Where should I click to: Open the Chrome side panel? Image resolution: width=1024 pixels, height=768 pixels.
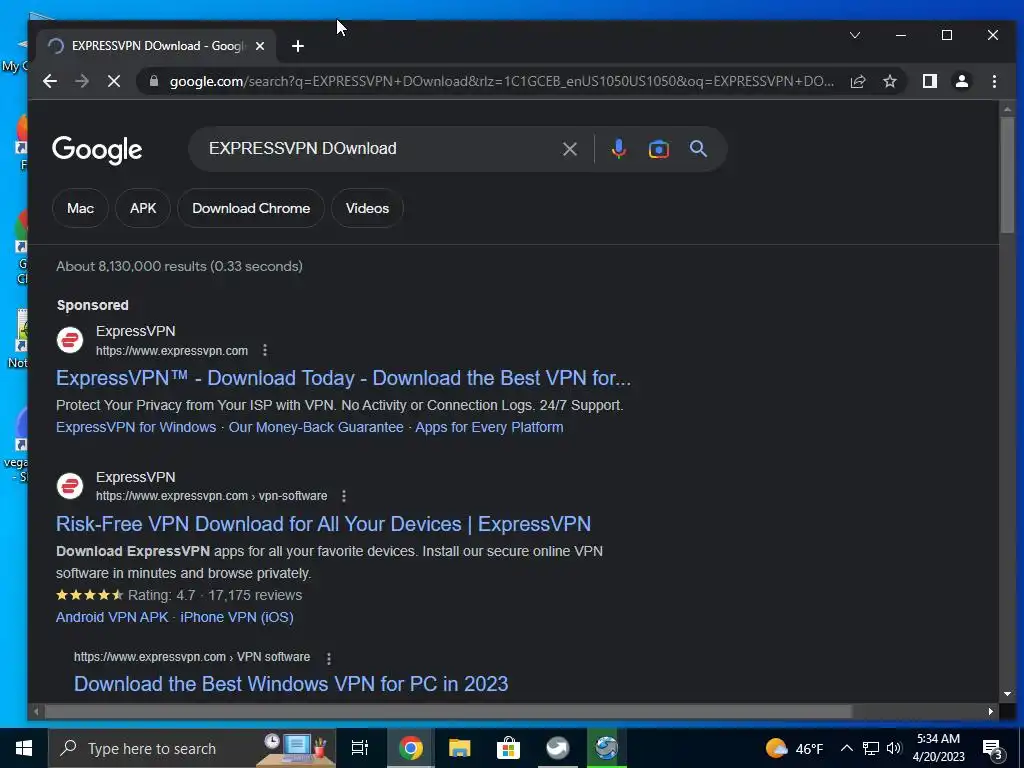929,81
